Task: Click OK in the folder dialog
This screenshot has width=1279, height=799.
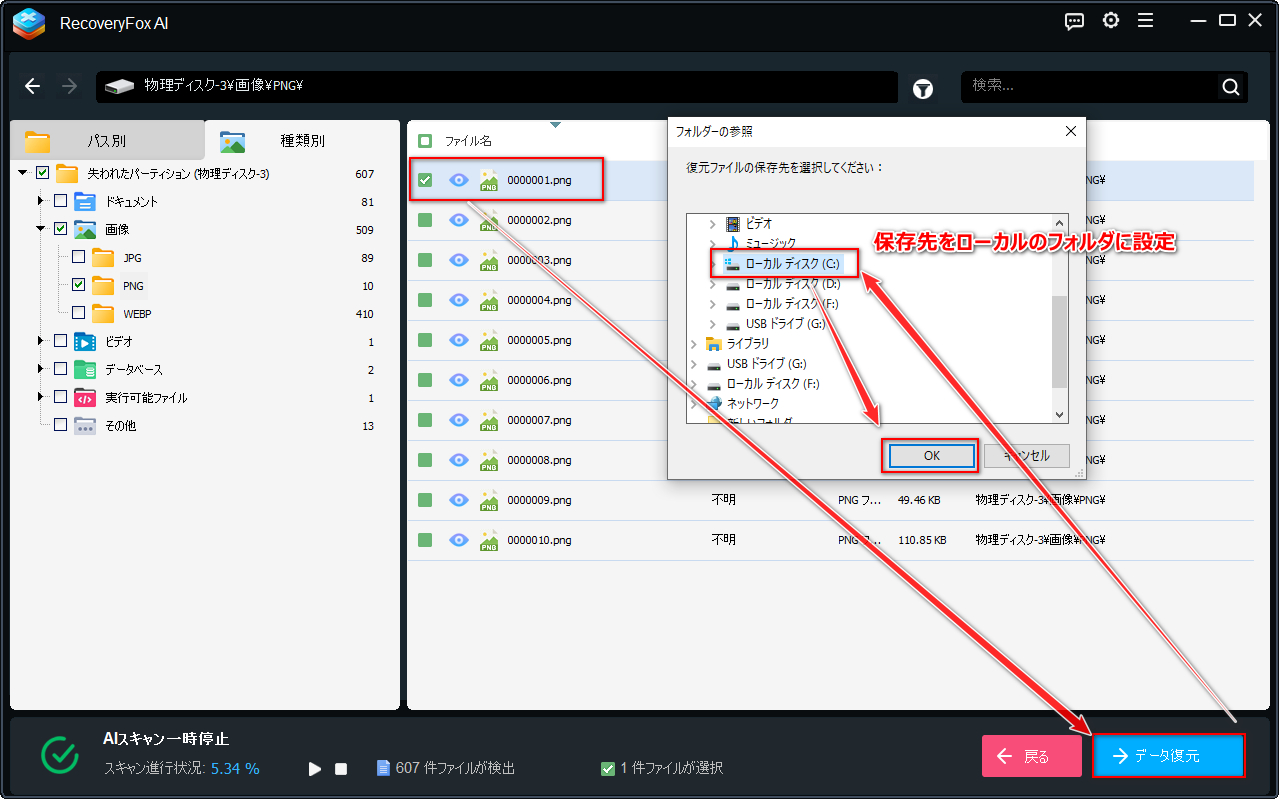Action: click(x=931, y=456)
